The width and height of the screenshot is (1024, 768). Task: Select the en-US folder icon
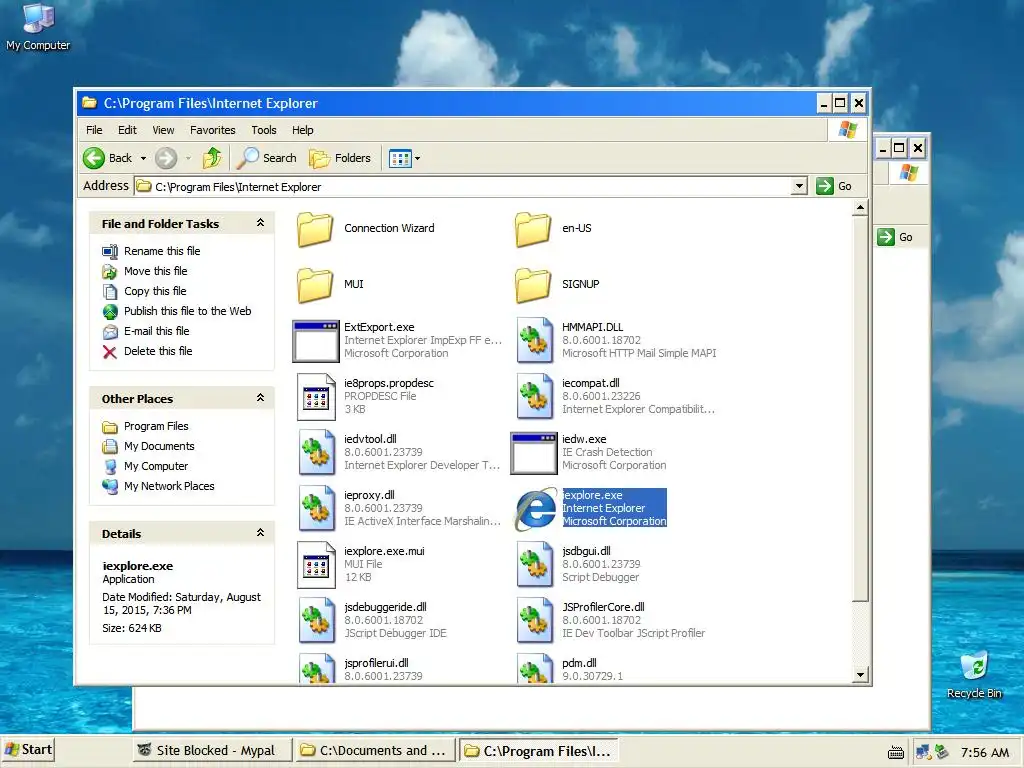click(x=534, y=229)
